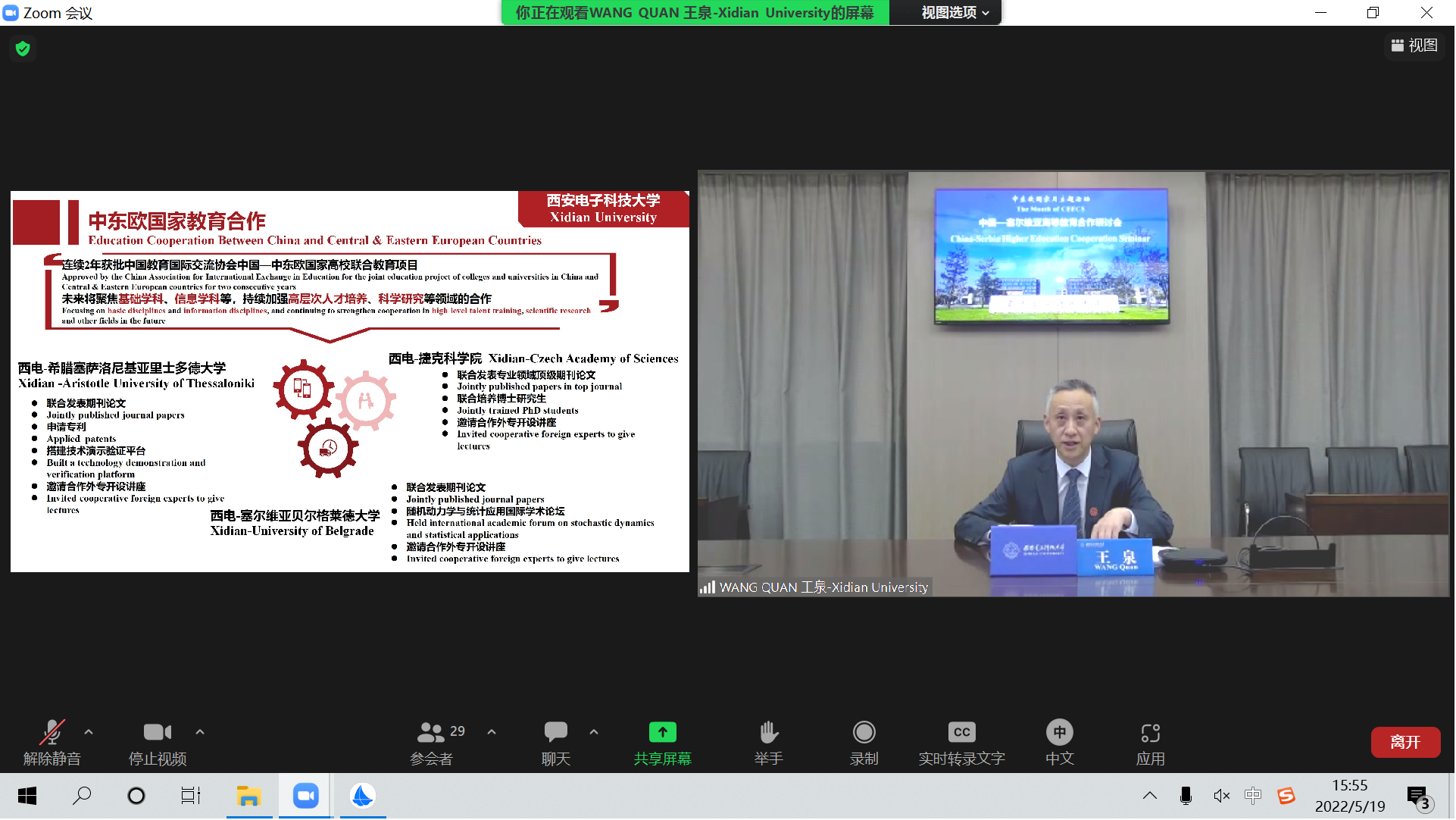Open Cortana circle icon on taskbar
Screen dimensions: 1456x820
click(x=136, y=796)
